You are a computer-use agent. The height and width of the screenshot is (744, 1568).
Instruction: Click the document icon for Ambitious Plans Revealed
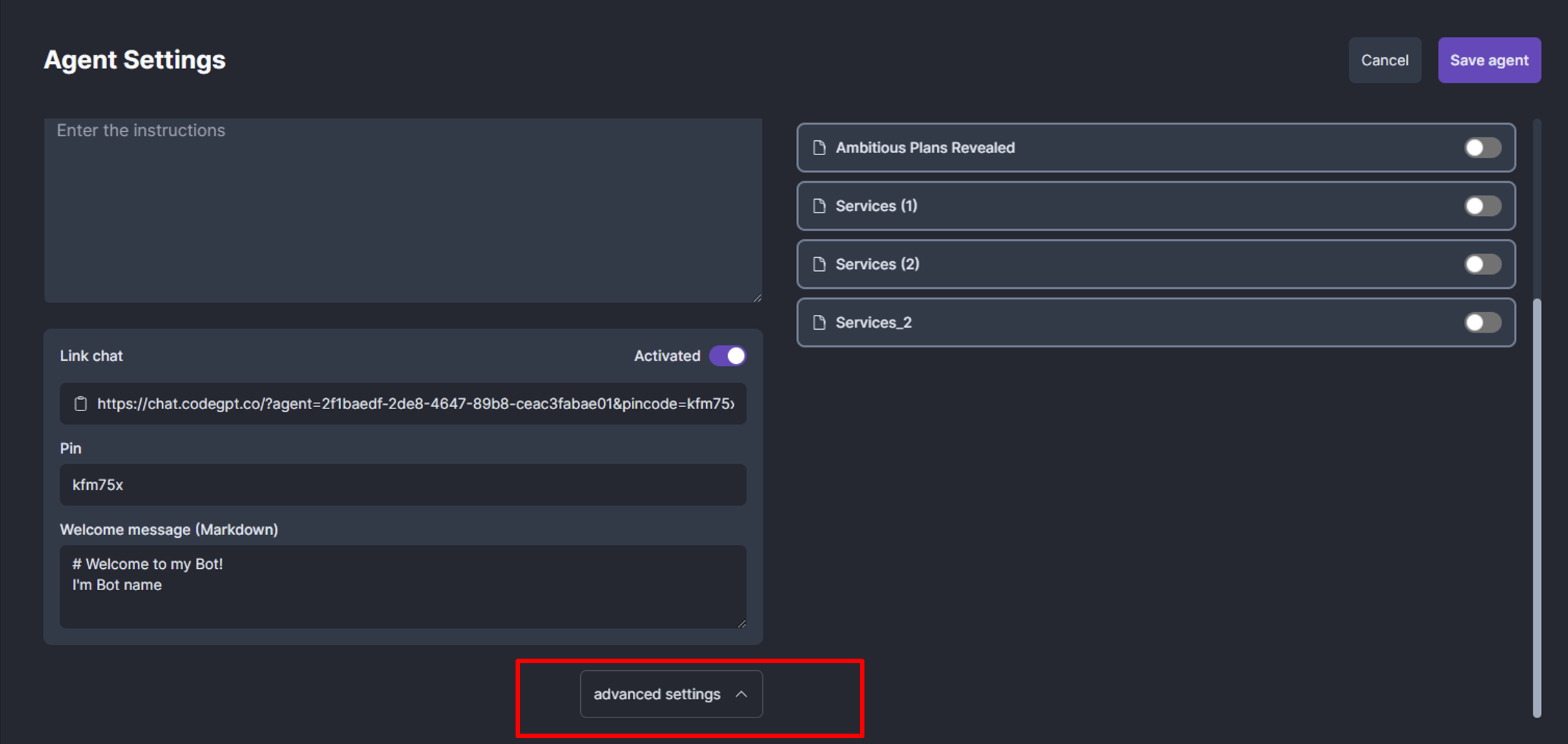[819, 148]
